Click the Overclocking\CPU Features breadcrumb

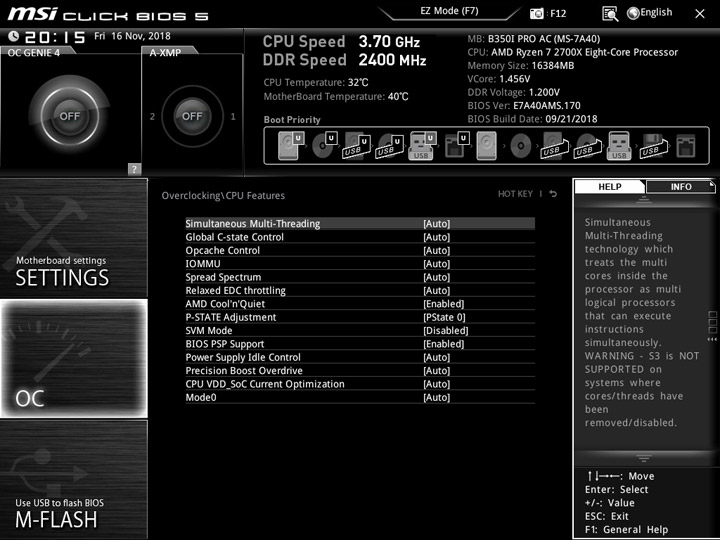pos(223,195)
